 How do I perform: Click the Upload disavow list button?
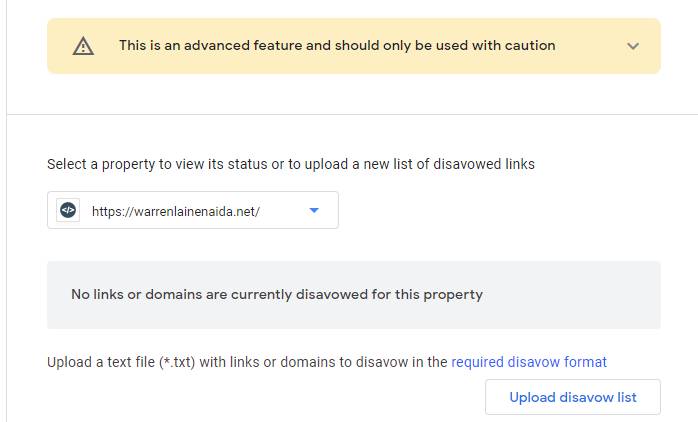[x=573, y=397]
